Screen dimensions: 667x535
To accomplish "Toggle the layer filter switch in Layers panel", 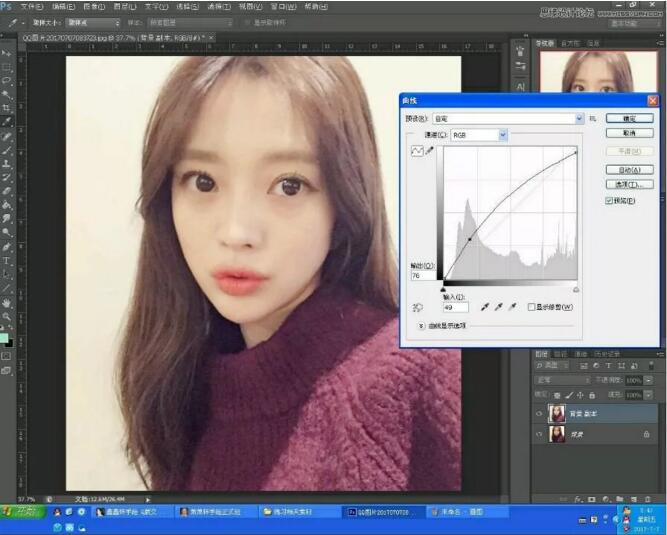I will (651, 366).
